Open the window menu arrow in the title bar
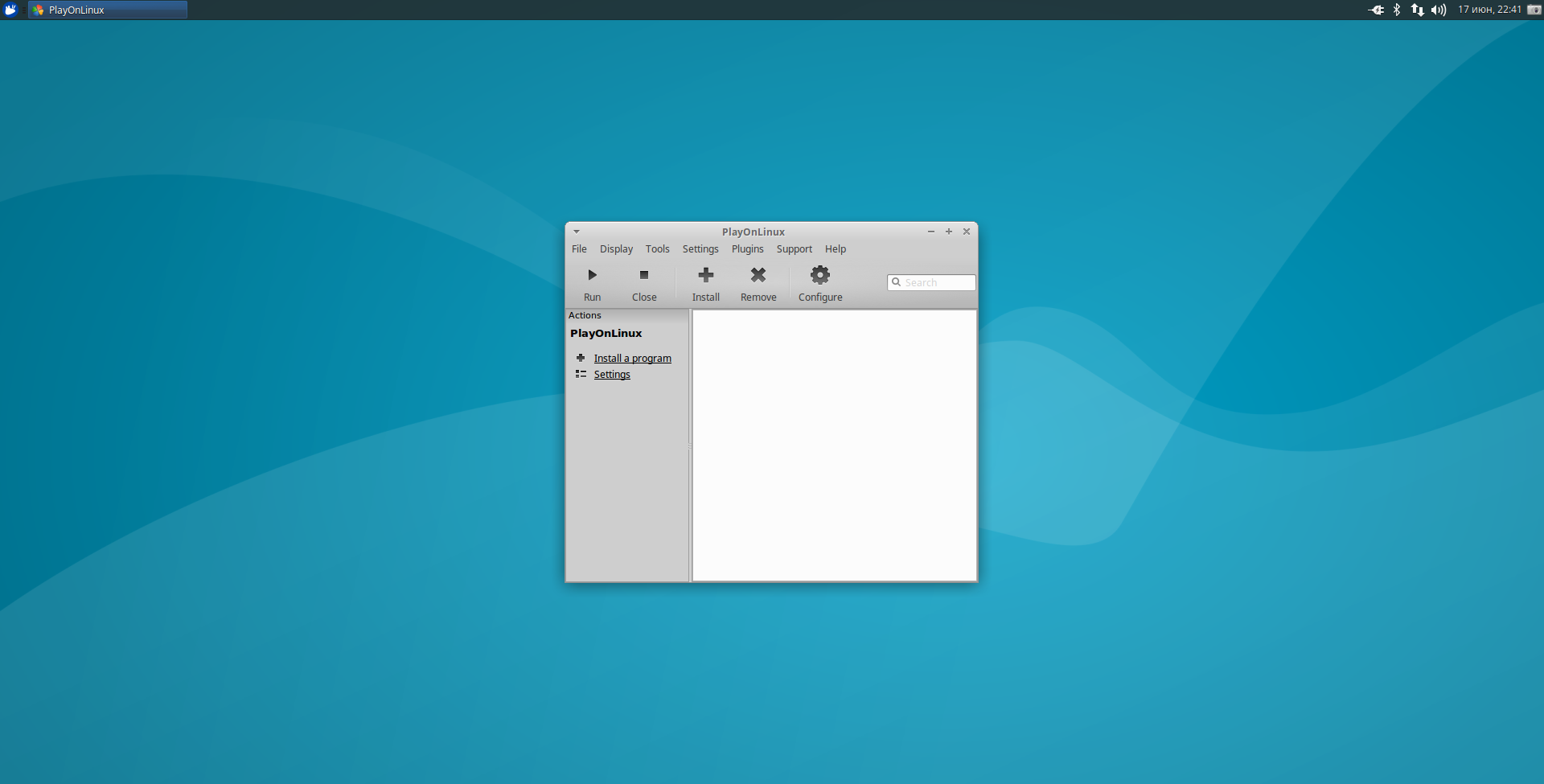 click(x=577, y=232)
